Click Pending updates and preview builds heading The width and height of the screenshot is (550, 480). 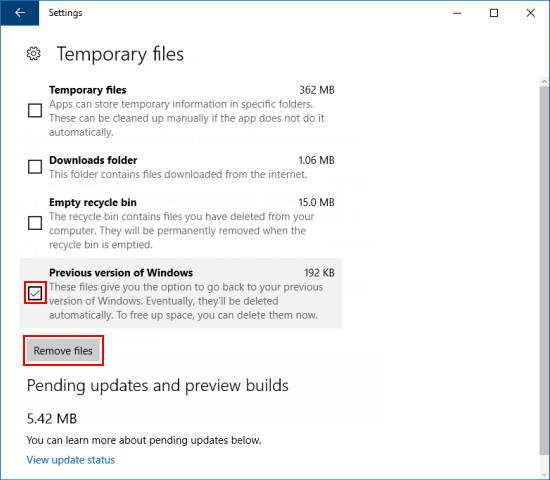click(x=157, y=386)
